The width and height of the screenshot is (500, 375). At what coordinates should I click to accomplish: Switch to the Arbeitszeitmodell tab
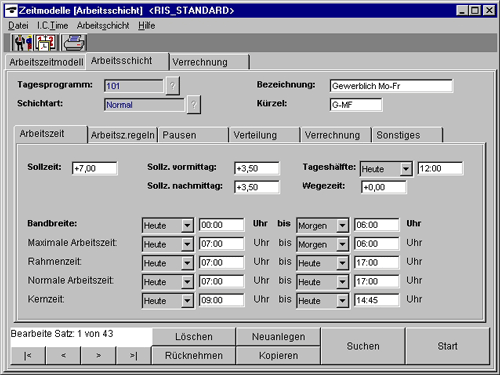(46, 62)
